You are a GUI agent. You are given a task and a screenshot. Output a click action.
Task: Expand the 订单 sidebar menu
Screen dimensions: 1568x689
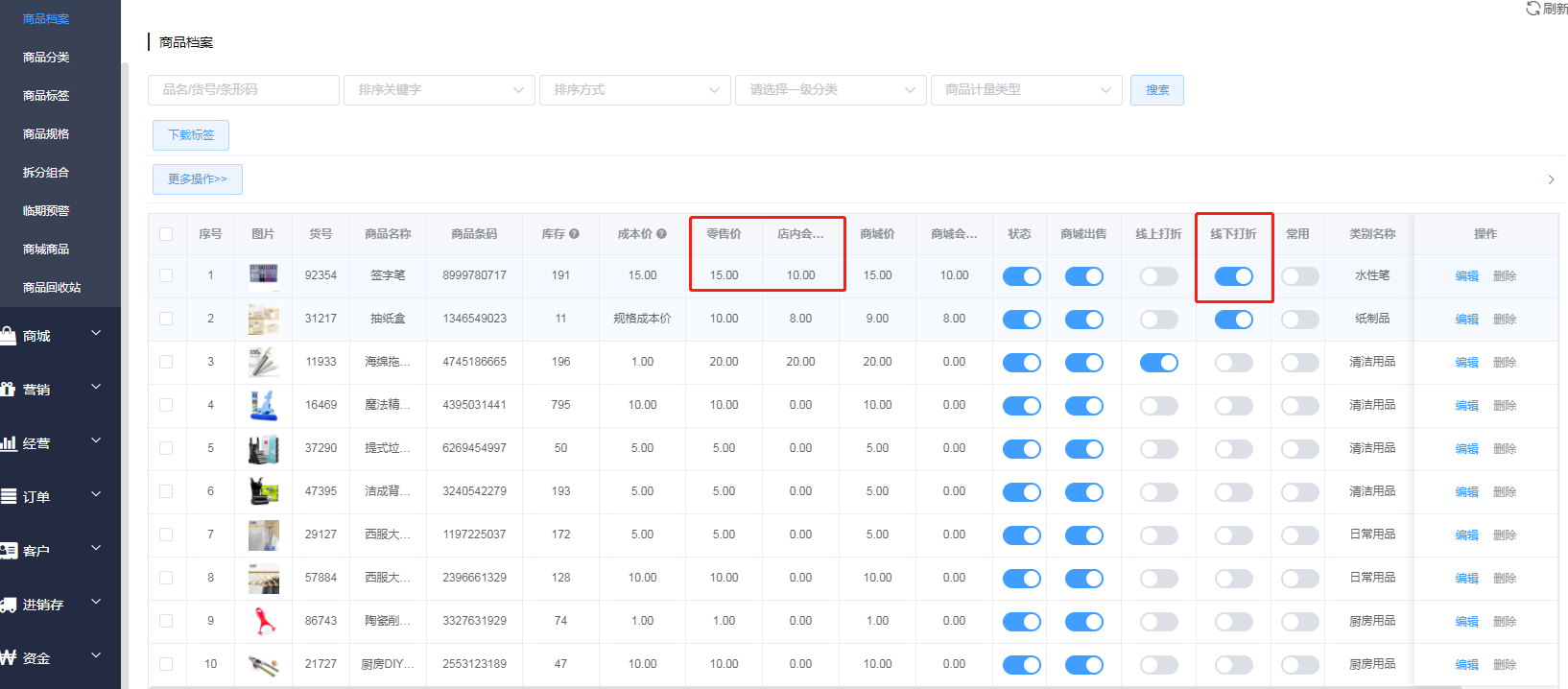59,497
